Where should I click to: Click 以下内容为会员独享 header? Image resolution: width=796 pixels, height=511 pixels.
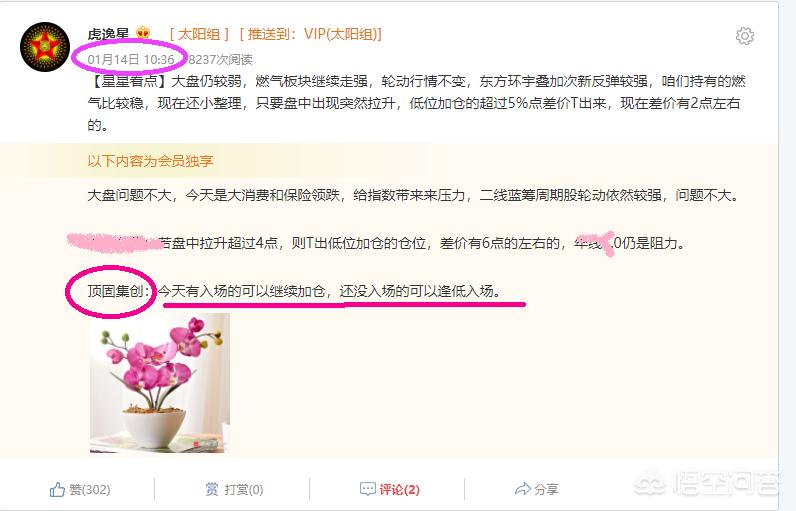(150, 161)
